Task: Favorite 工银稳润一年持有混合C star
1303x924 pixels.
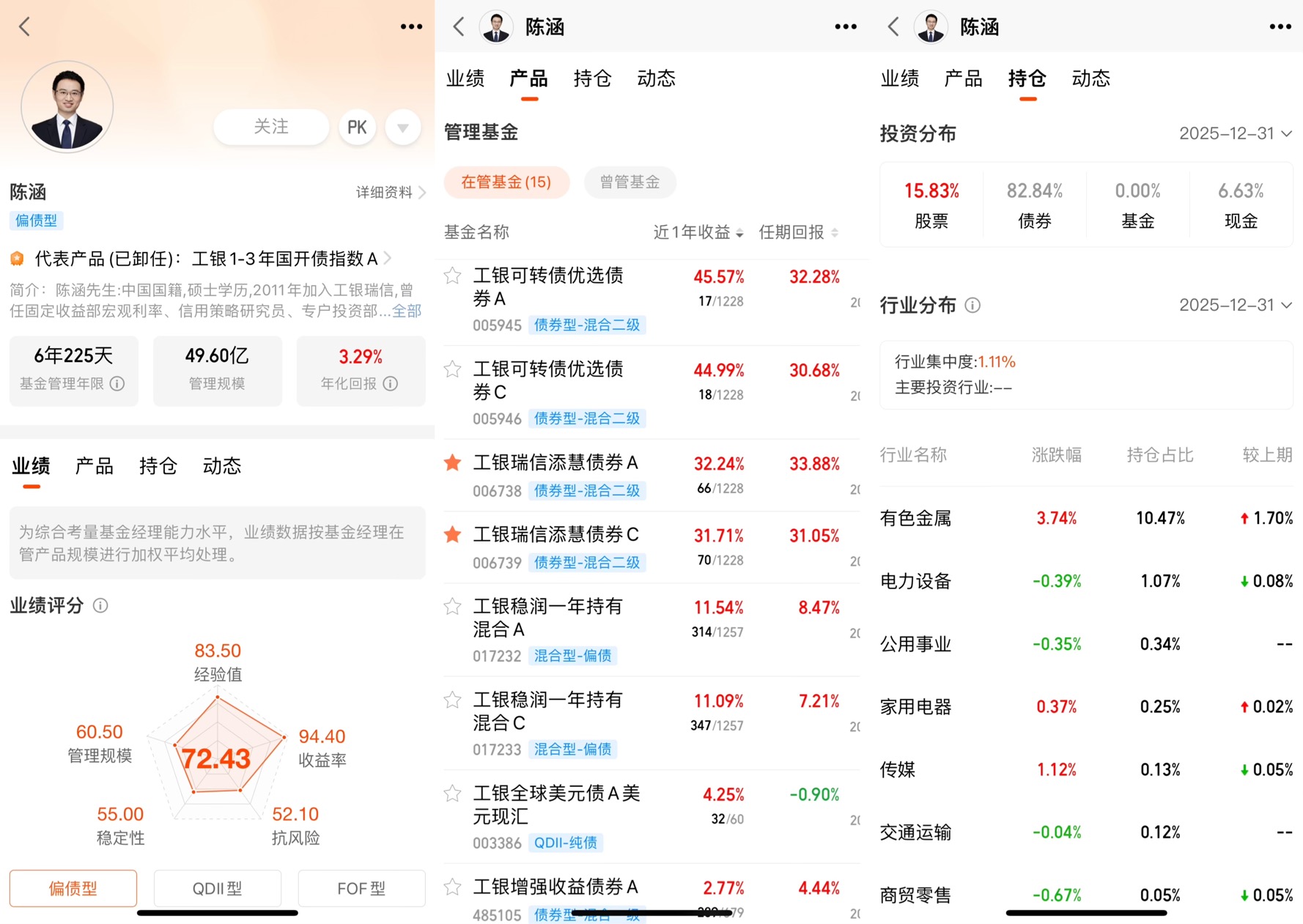Action: tap(453, 700)
